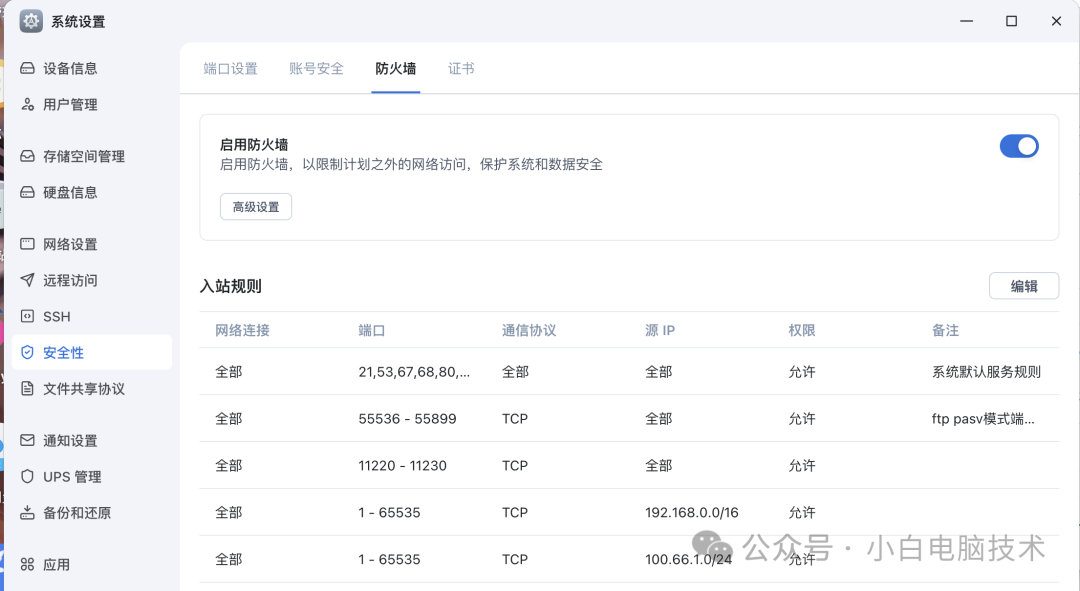This screenshot has height=591, width=1080.
Task: Click the 设备信息 sidebar icon
Action: [x=28, y=68]
